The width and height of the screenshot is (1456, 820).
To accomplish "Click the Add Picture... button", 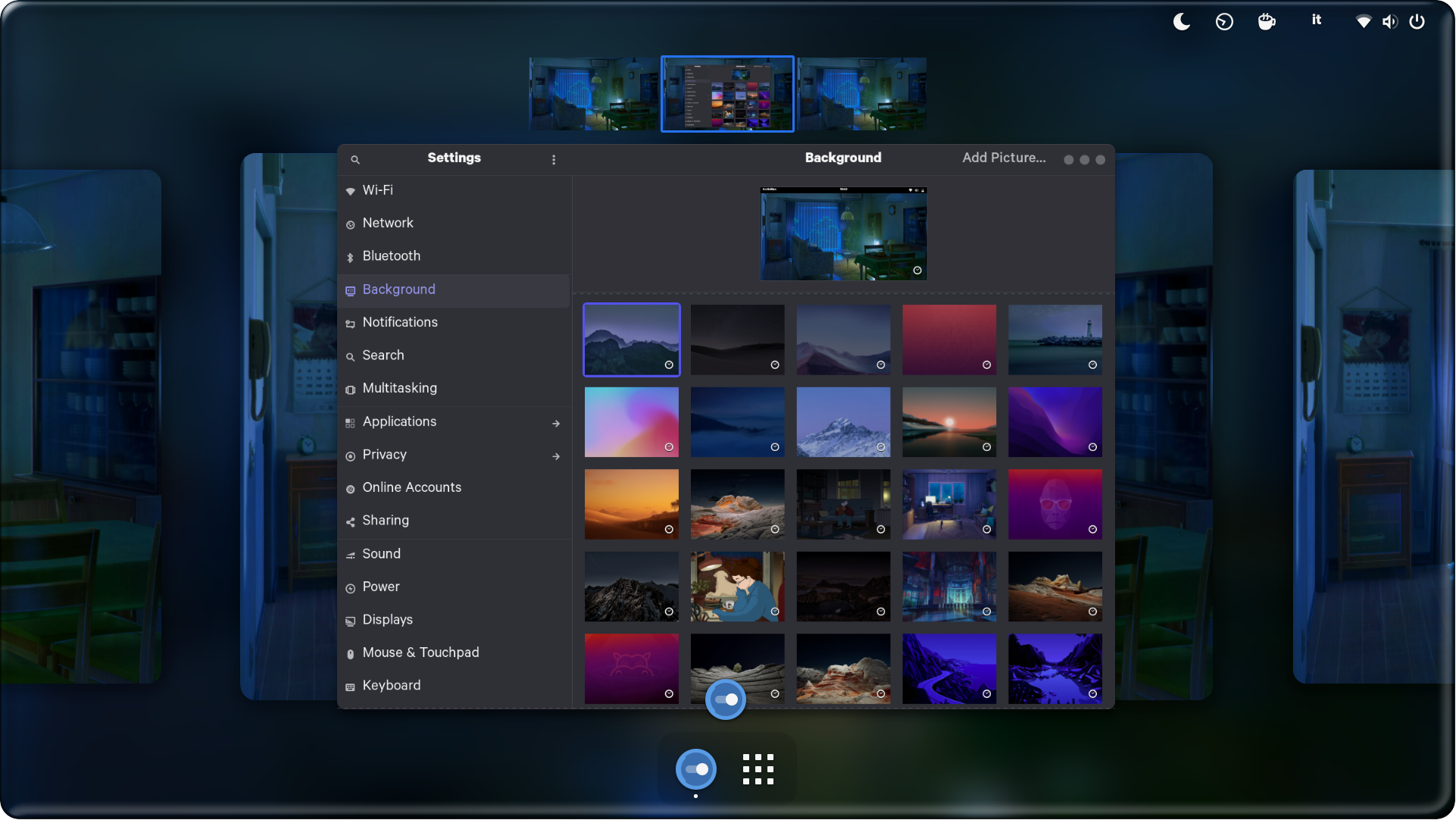I will (1004, 158).
